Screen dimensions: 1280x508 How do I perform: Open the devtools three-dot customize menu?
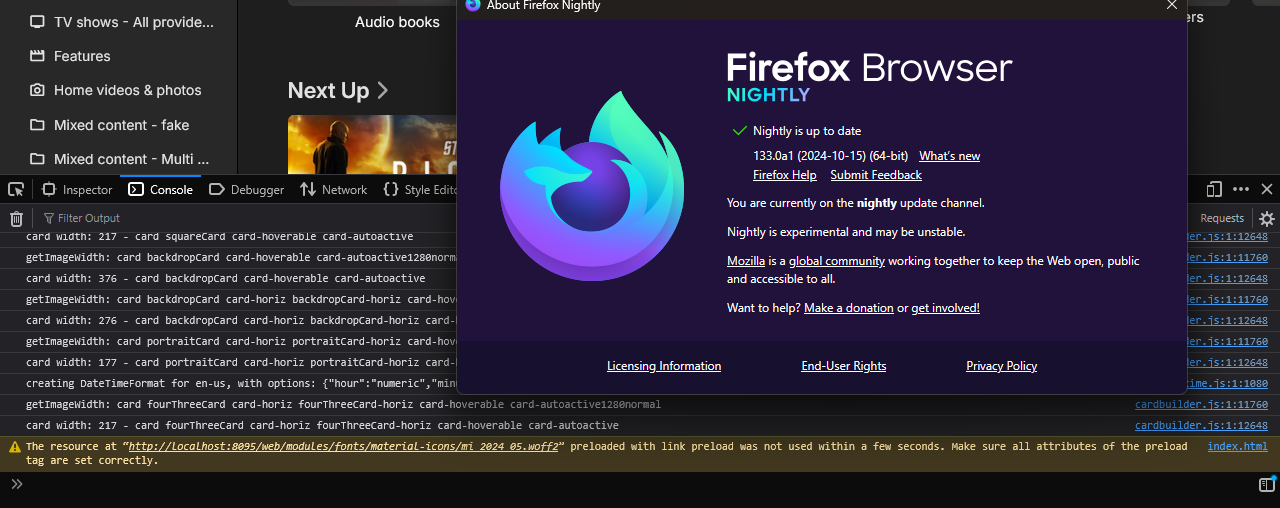[x=1241, y=189]
